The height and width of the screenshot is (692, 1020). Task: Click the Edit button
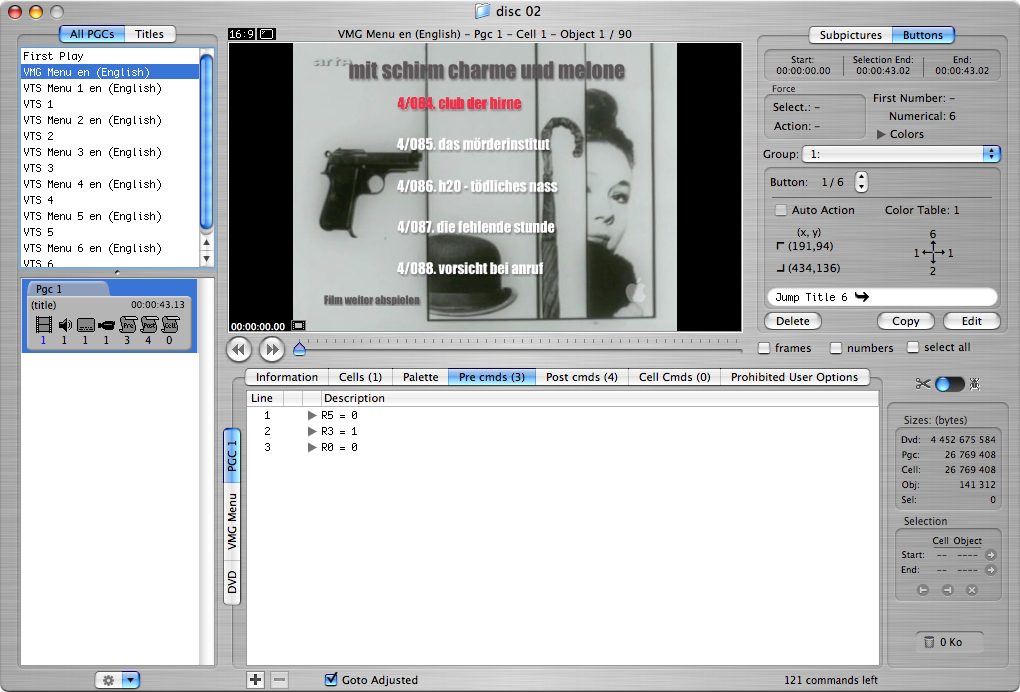(971, 321)
